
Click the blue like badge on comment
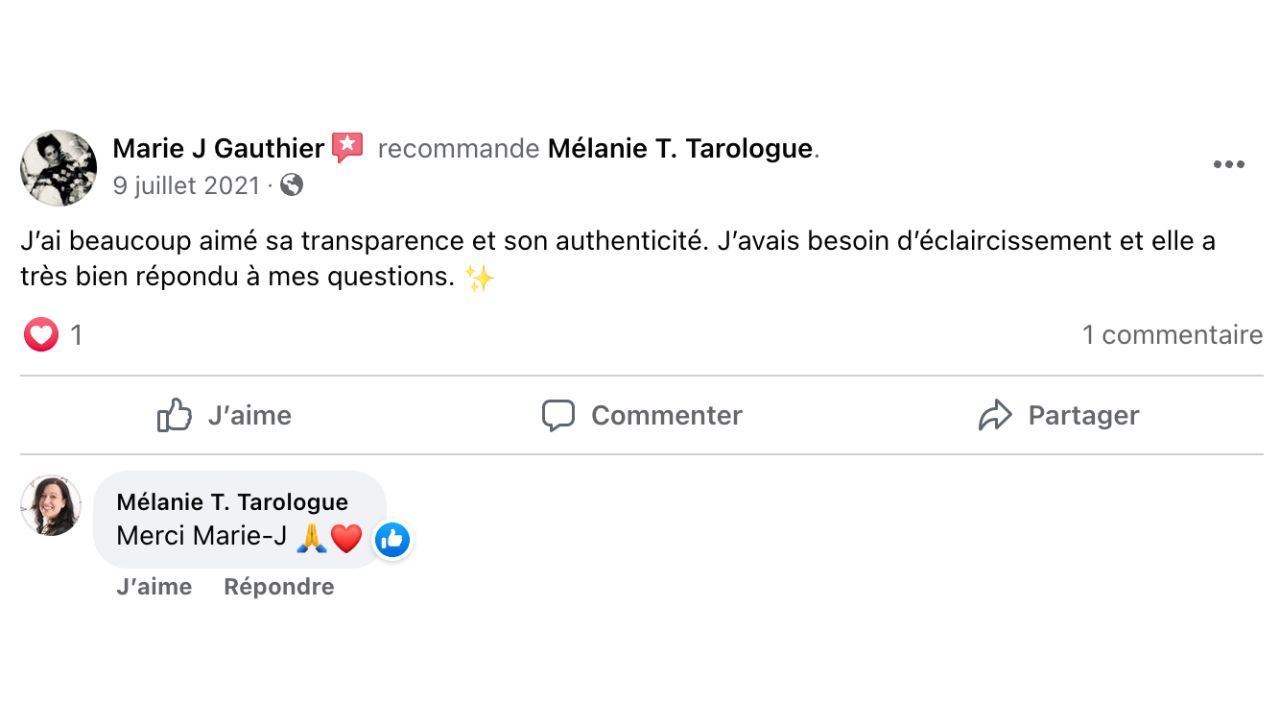click(392, 540)
